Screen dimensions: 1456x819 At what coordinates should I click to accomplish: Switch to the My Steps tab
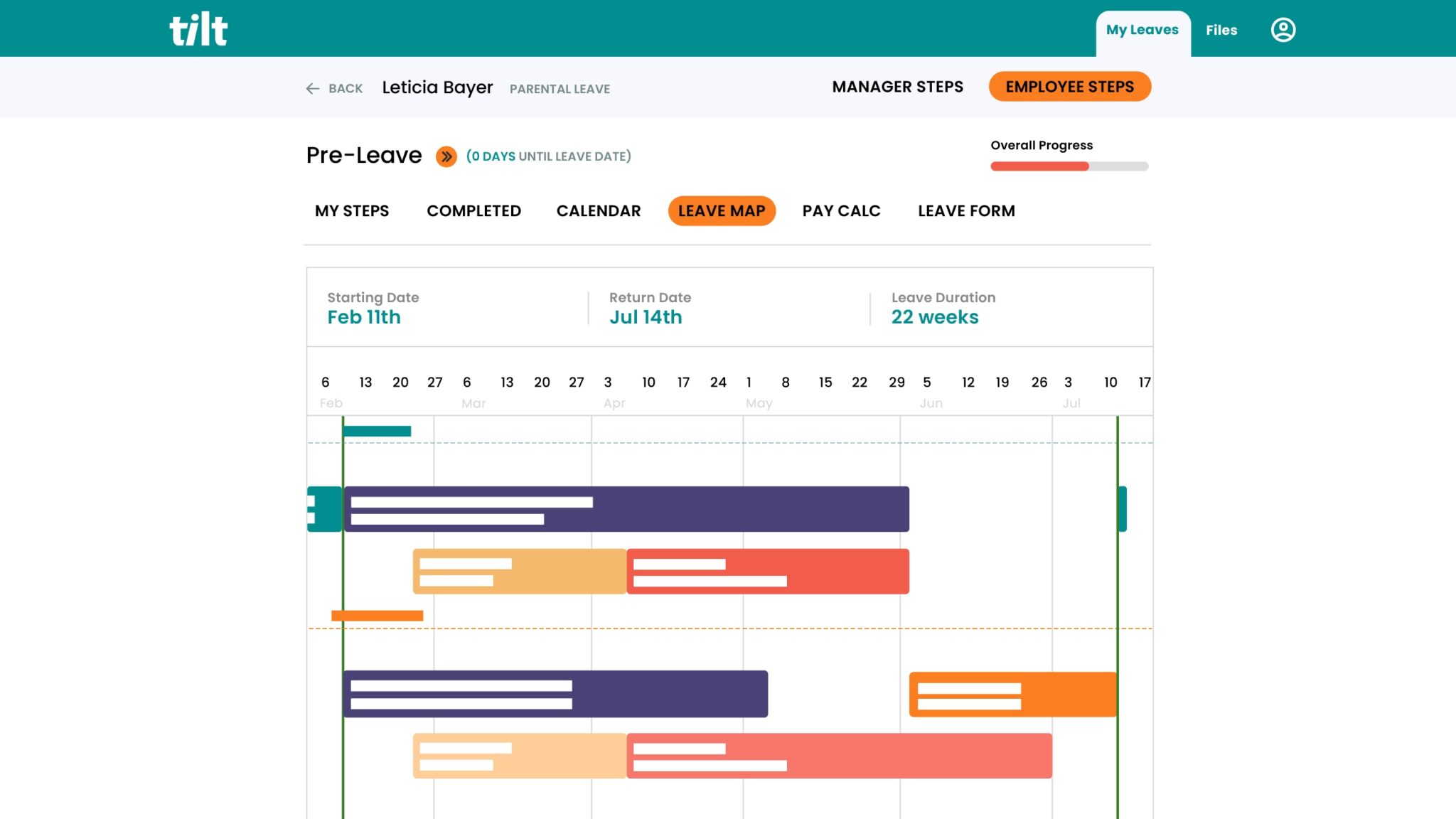[352, 210]
